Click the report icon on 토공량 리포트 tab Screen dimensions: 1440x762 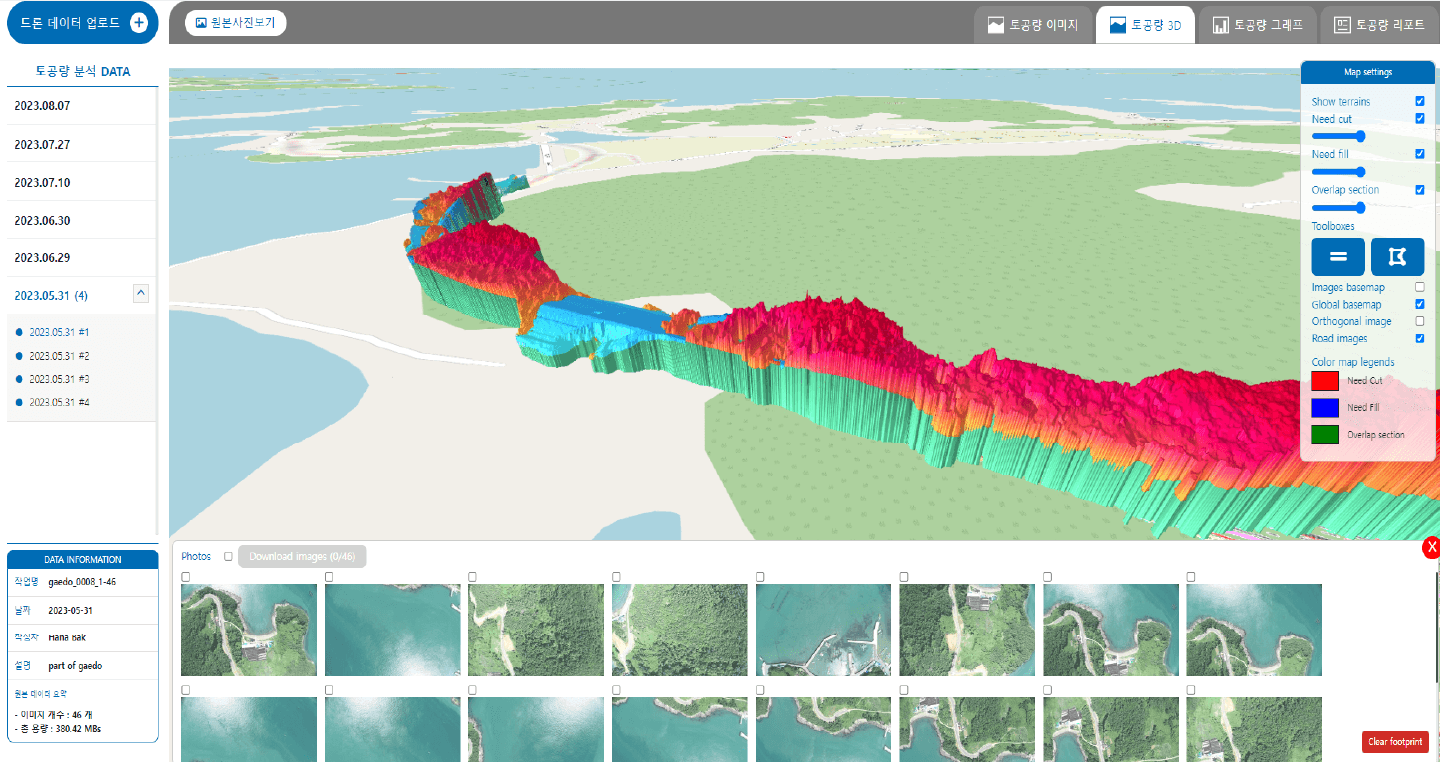(1342, 25)
